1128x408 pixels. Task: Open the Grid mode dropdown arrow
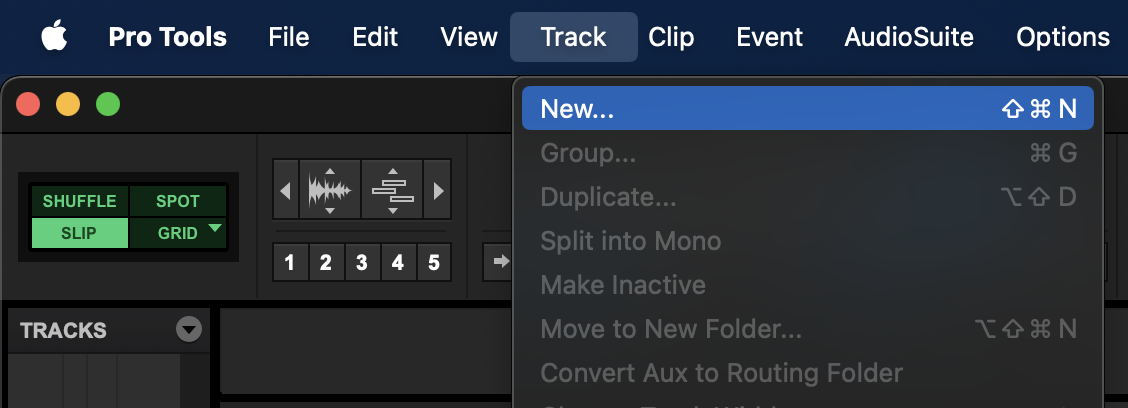pos(215,230)
